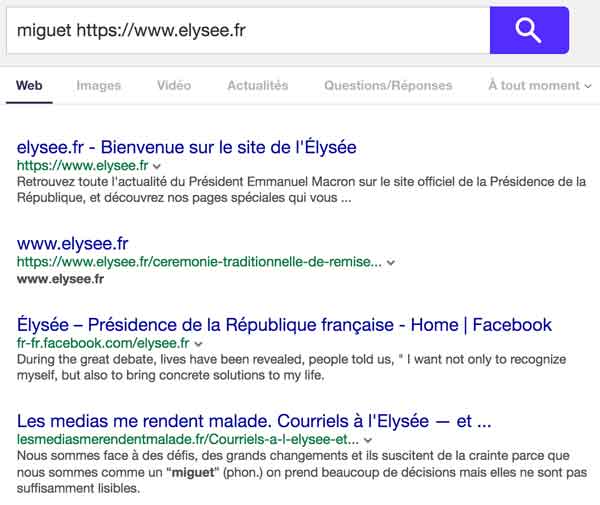This screenshot has width=600, height=505.
Task: Click the purple magnifying glass search button
Action: (529, 30)
